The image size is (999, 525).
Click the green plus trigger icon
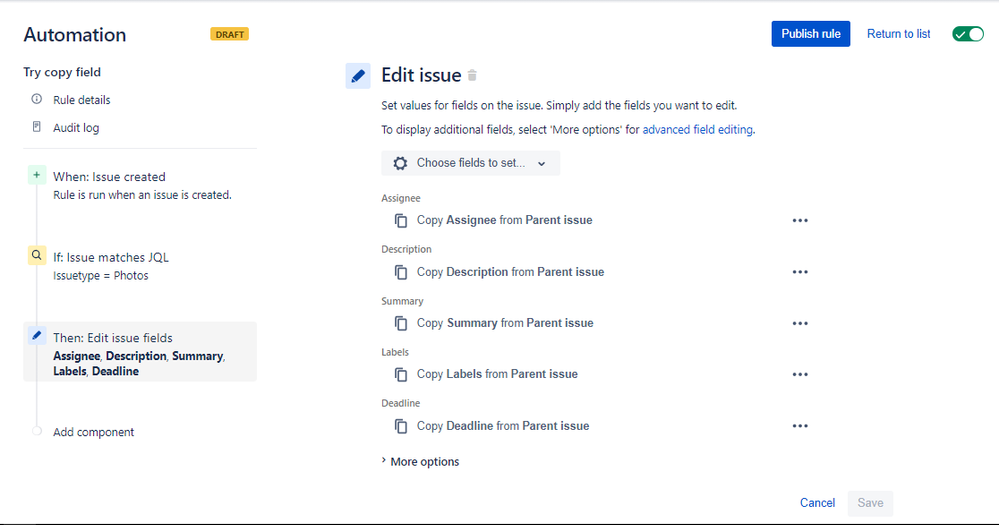coord(37,175)
